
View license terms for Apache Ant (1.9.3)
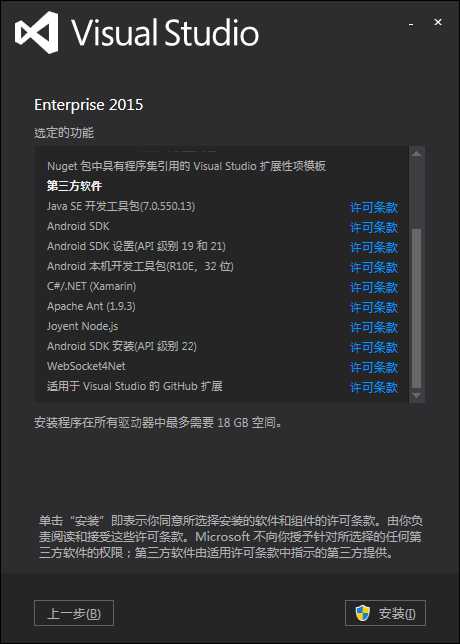tap(374, 307)
